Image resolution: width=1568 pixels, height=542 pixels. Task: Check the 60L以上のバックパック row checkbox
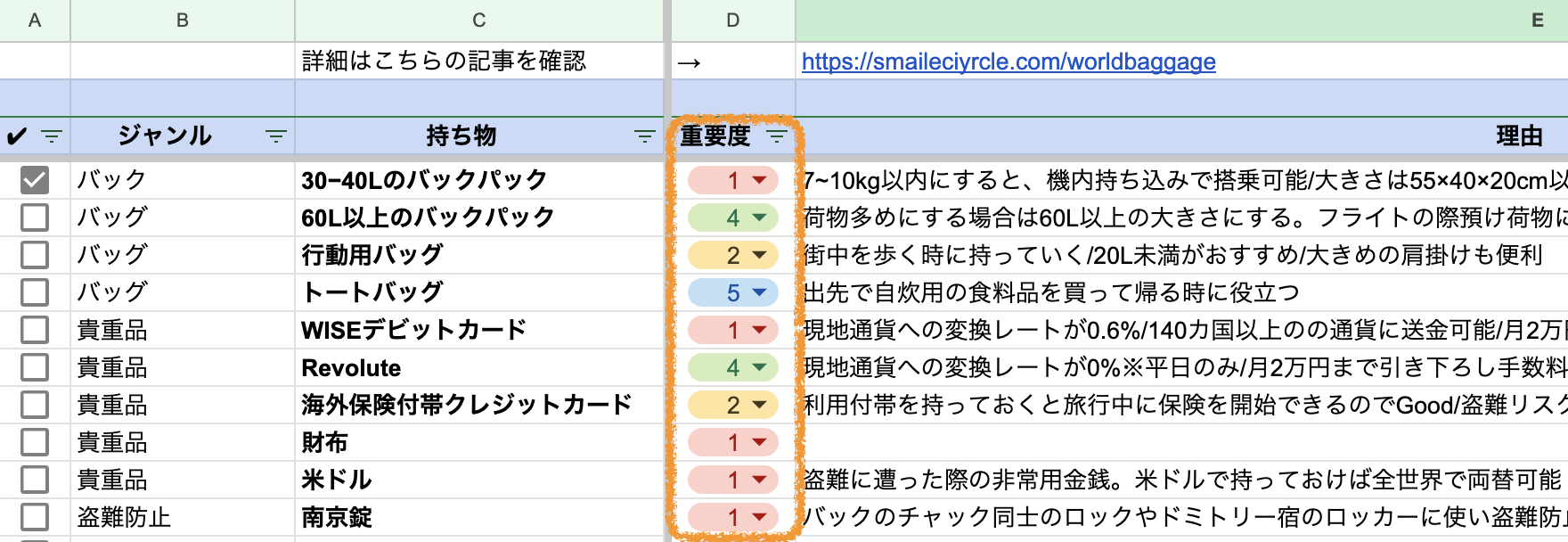(35, 218)
